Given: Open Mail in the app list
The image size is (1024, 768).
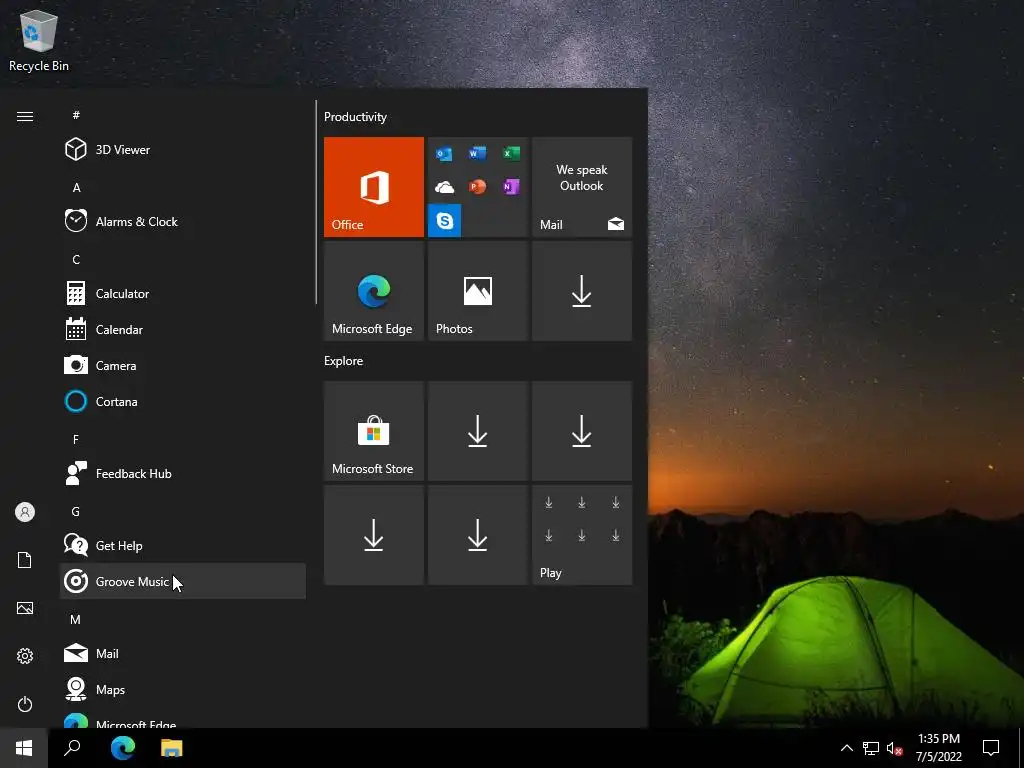Looking at the screenshot, I should 183,653.
